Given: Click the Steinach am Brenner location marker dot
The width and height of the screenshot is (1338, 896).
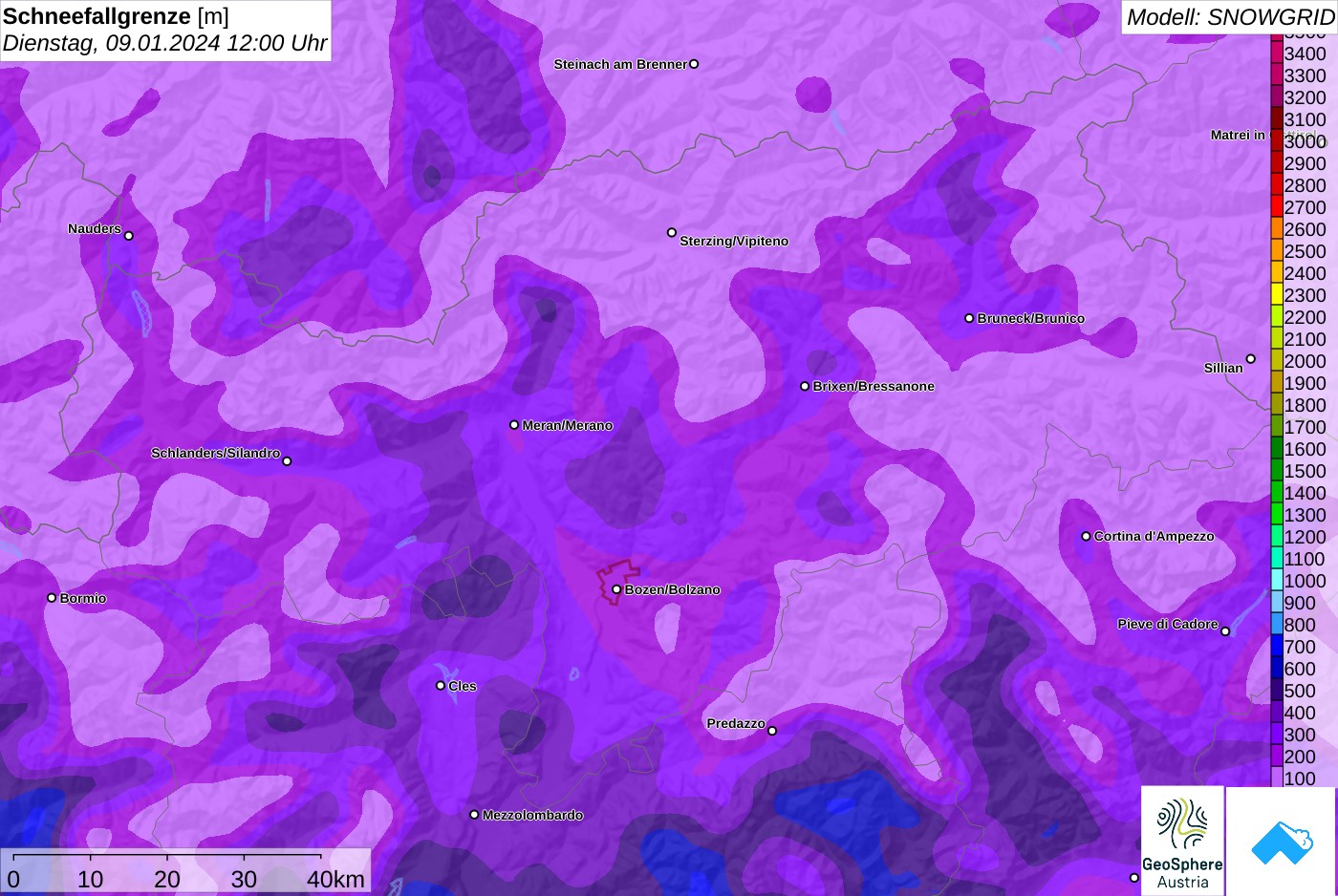Looking at the screenshot, I should click(694, 64).
